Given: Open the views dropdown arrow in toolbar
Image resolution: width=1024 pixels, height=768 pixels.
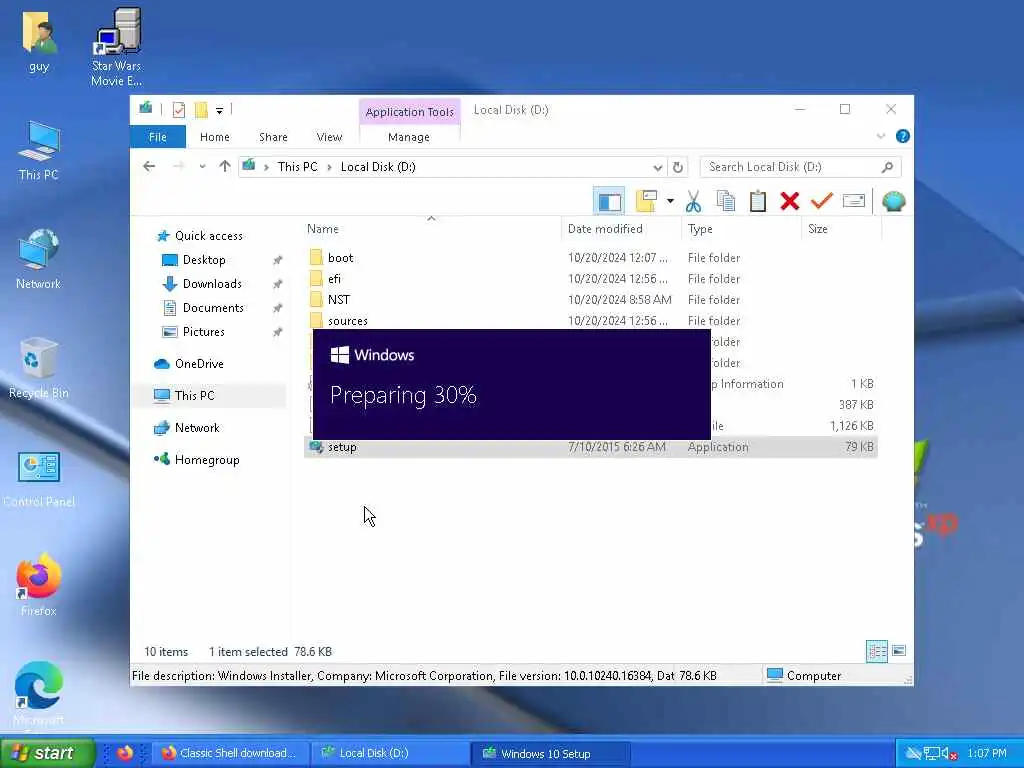Looking at the screenshot, I should [x=670, y=201].
